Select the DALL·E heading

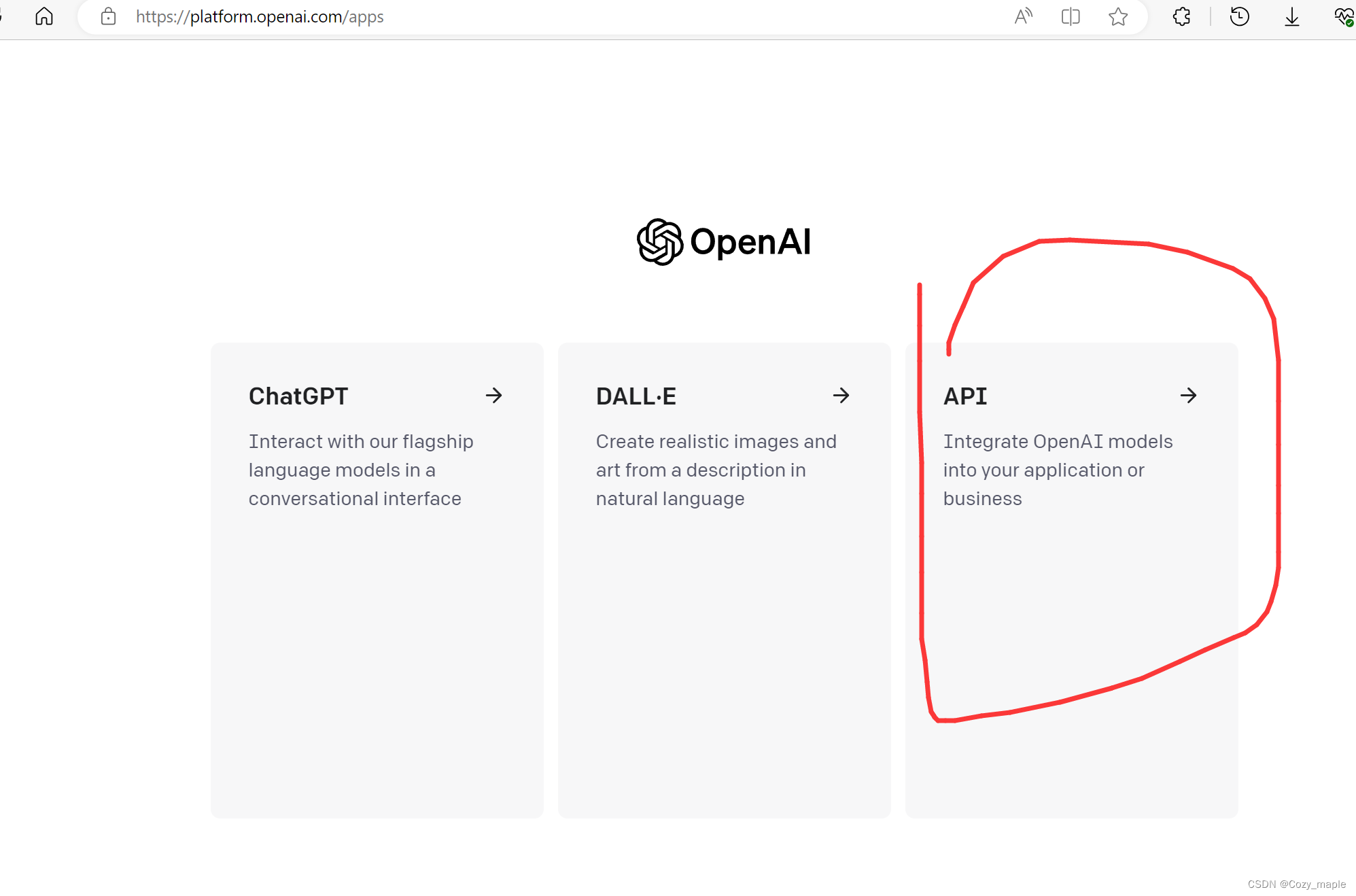pos(636,396)
